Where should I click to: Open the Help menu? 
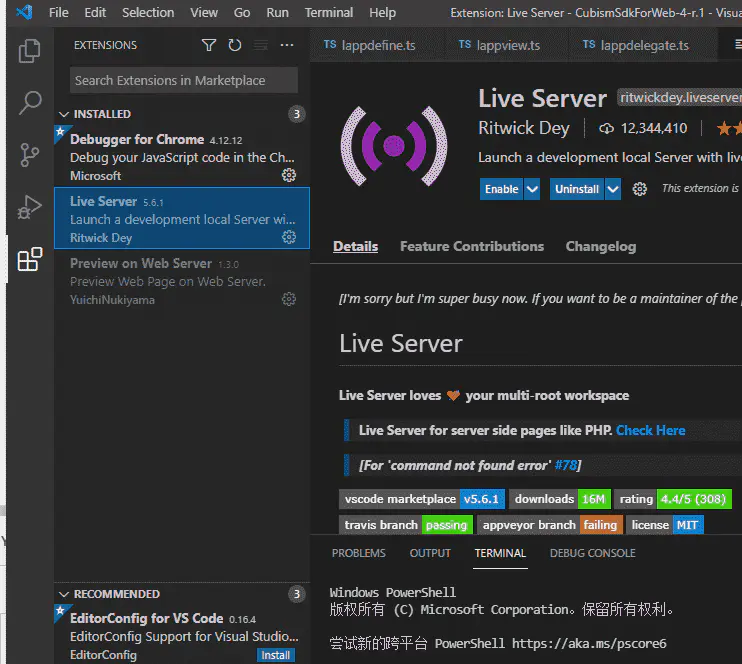[x=382, y=12]
